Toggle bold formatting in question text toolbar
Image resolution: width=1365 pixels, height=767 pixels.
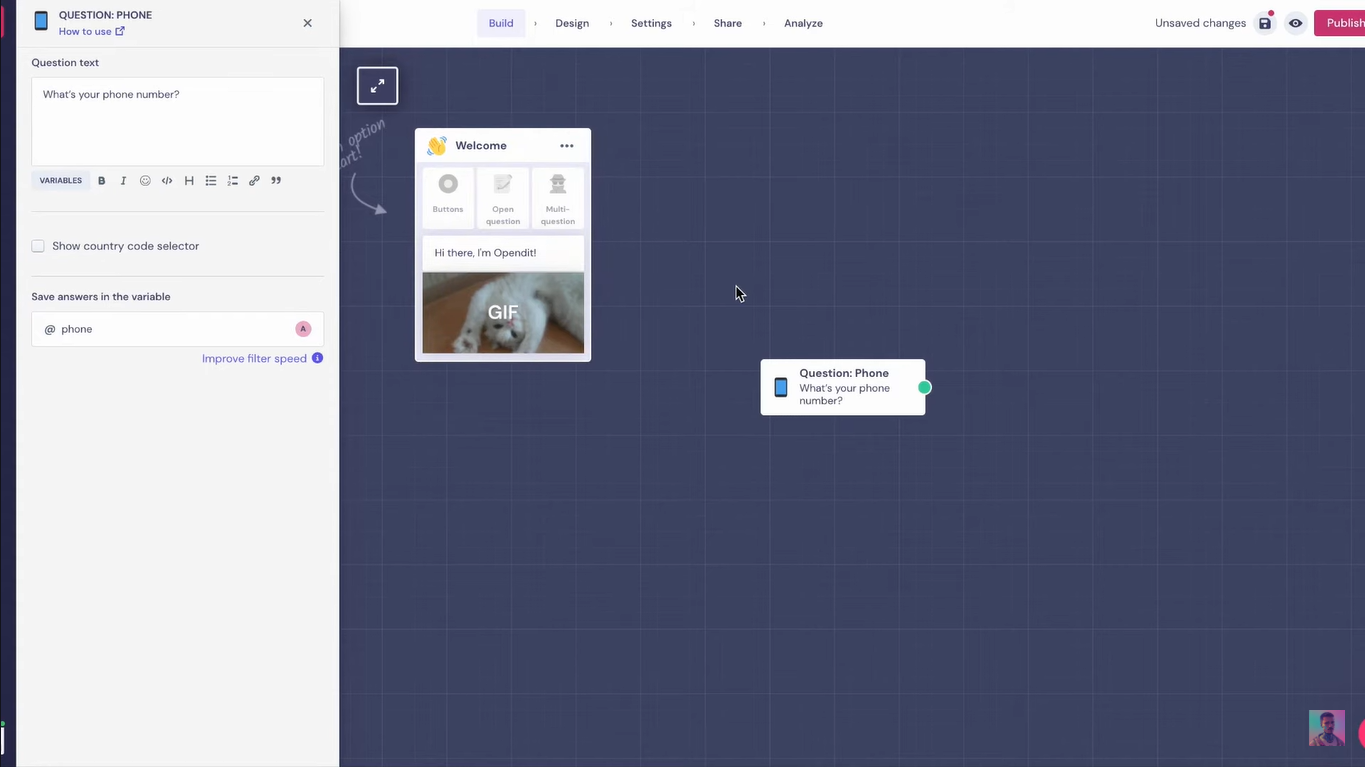click(x=101, y=181)
